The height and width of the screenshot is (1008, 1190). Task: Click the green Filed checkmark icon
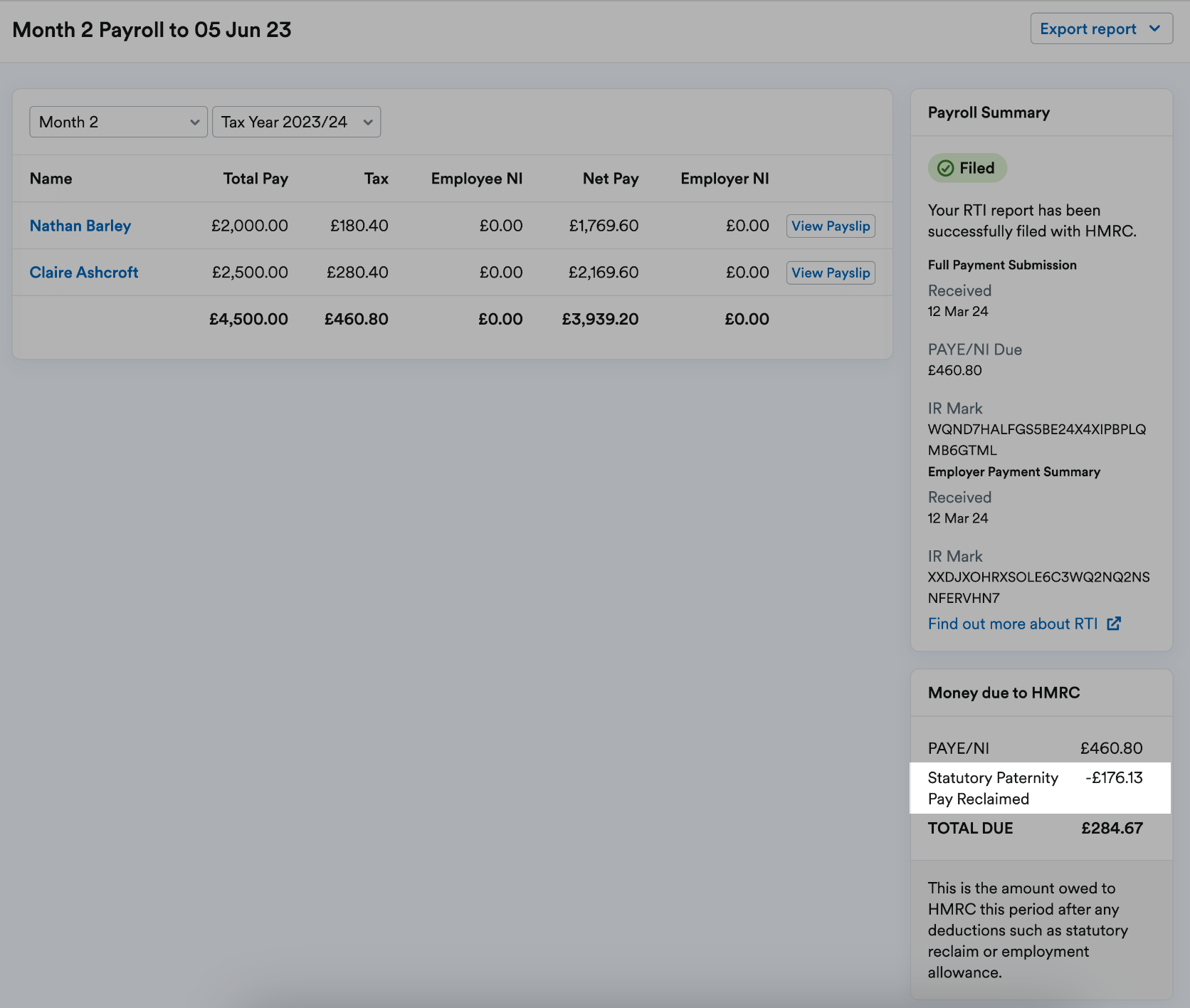[945, 168]
